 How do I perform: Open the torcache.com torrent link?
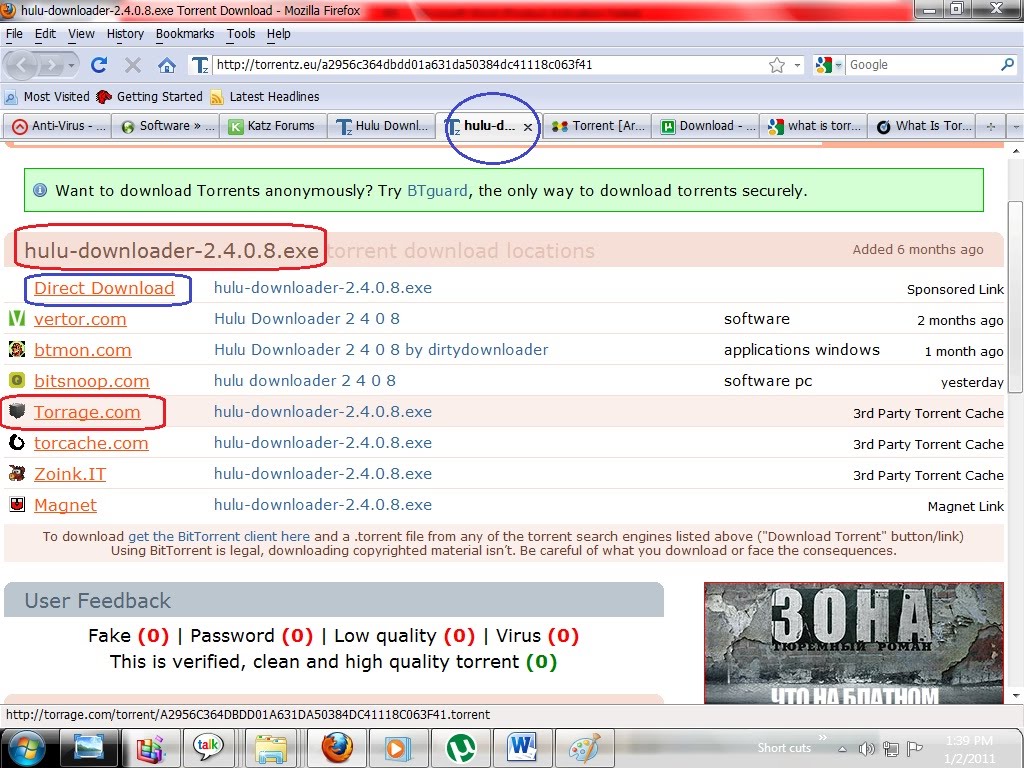pyautogui.click(x=91, y=443)
